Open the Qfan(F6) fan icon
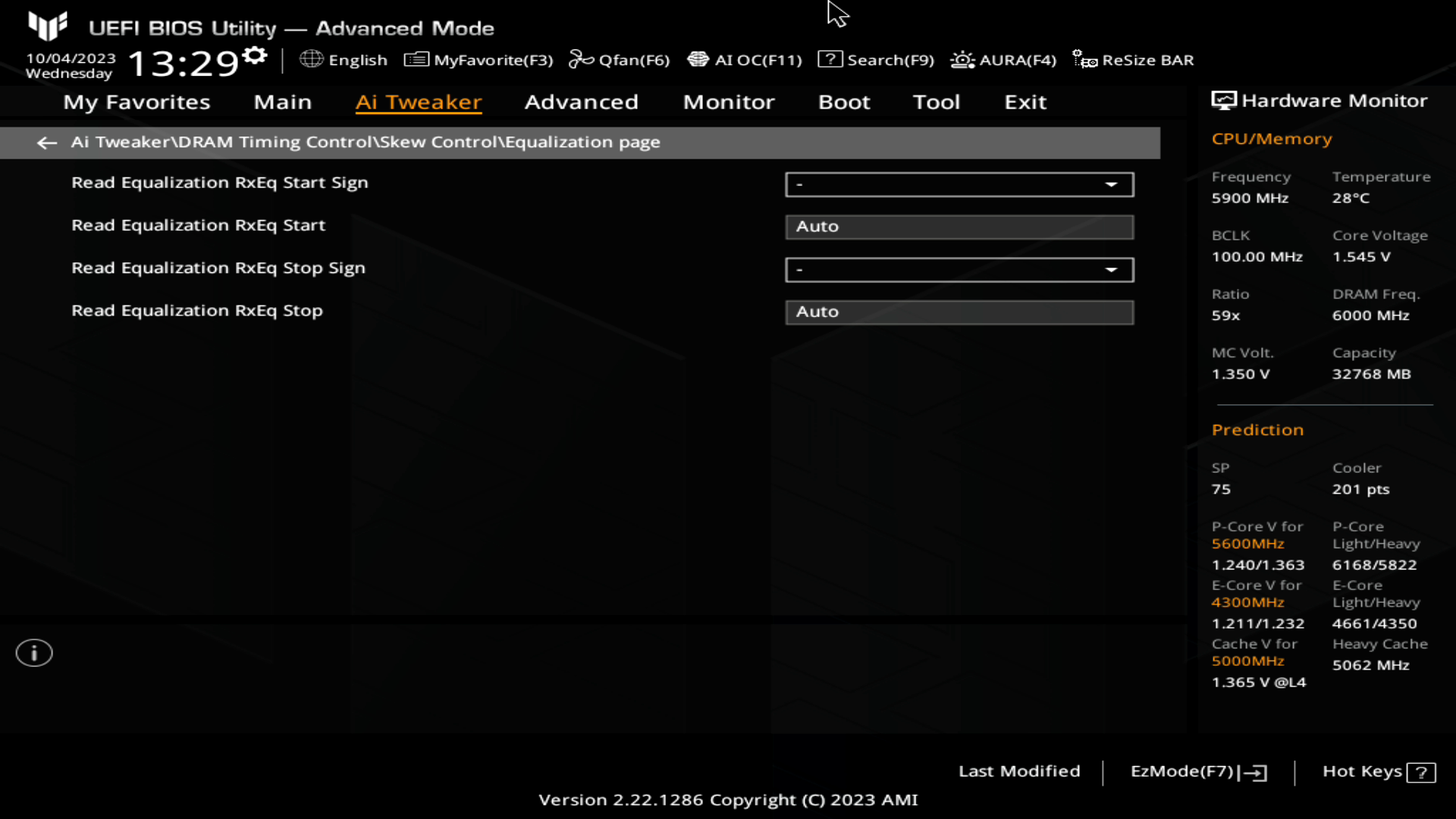 581,59
